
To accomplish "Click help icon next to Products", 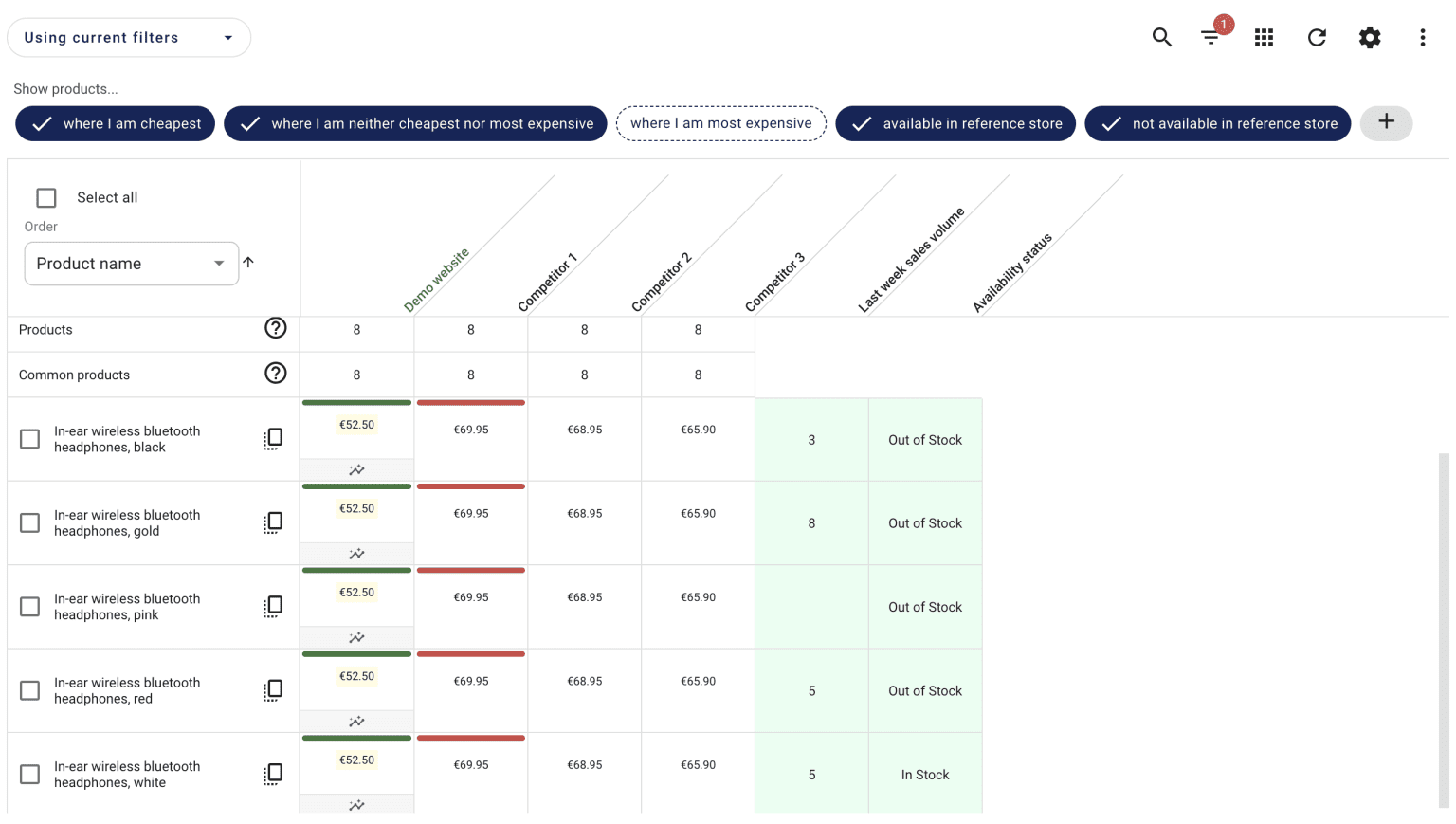I will pos(275,328).
